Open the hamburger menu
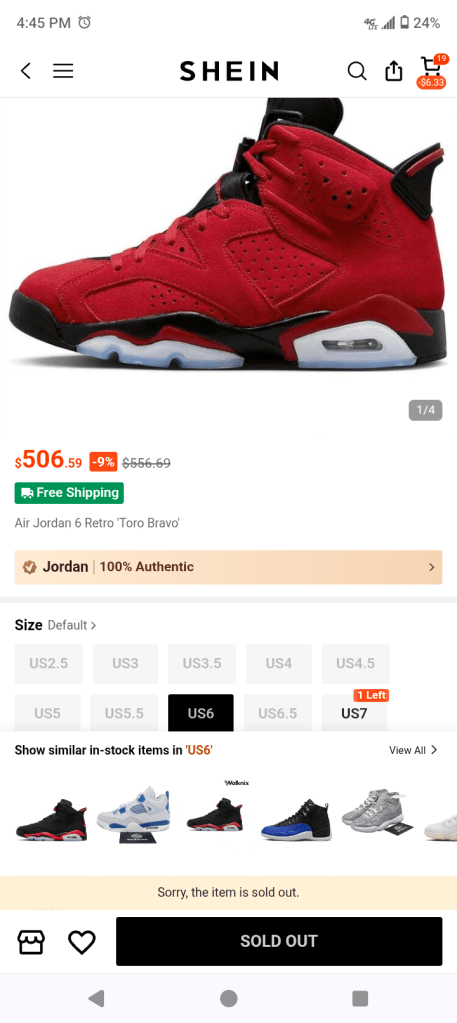Viewport: 457px width, 1023px height. (63, 70)
